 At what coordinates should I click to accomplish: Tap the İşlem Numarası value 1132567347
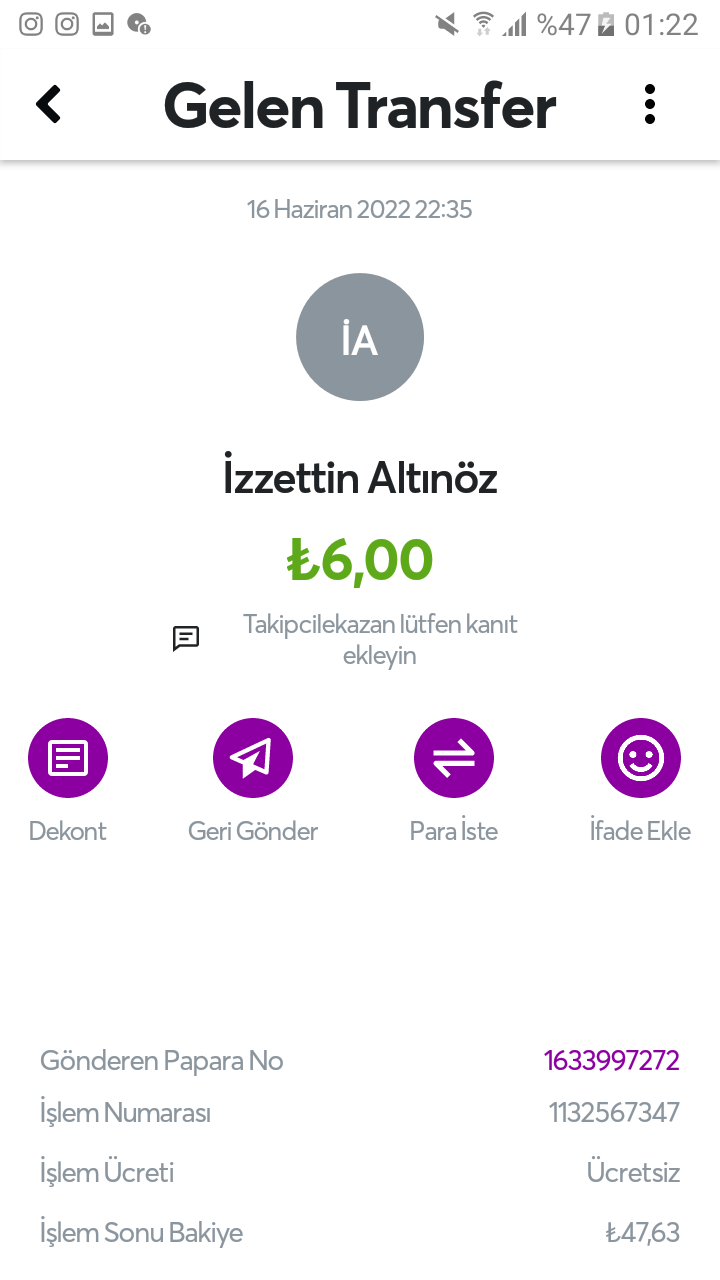614,1112
